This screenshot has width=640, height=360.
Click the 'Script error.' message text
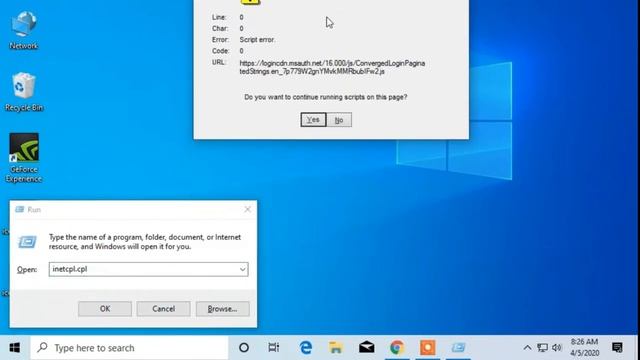click(257, 40)
